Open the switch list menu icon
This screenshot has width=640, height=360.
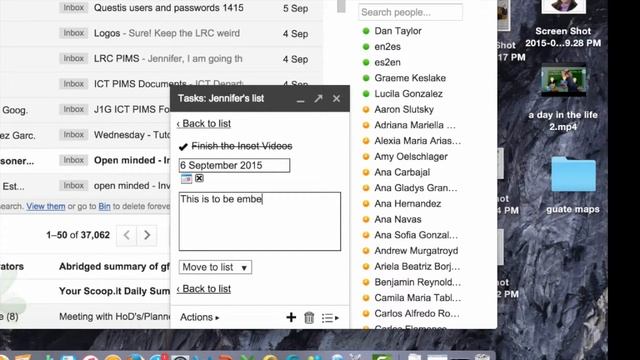pos(330,318)
